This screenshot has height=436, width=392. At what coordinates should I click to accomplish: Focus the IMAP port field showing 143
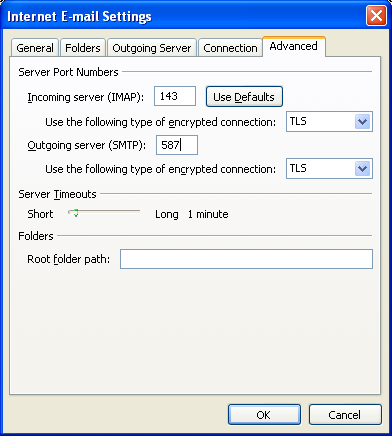(175, 96)
